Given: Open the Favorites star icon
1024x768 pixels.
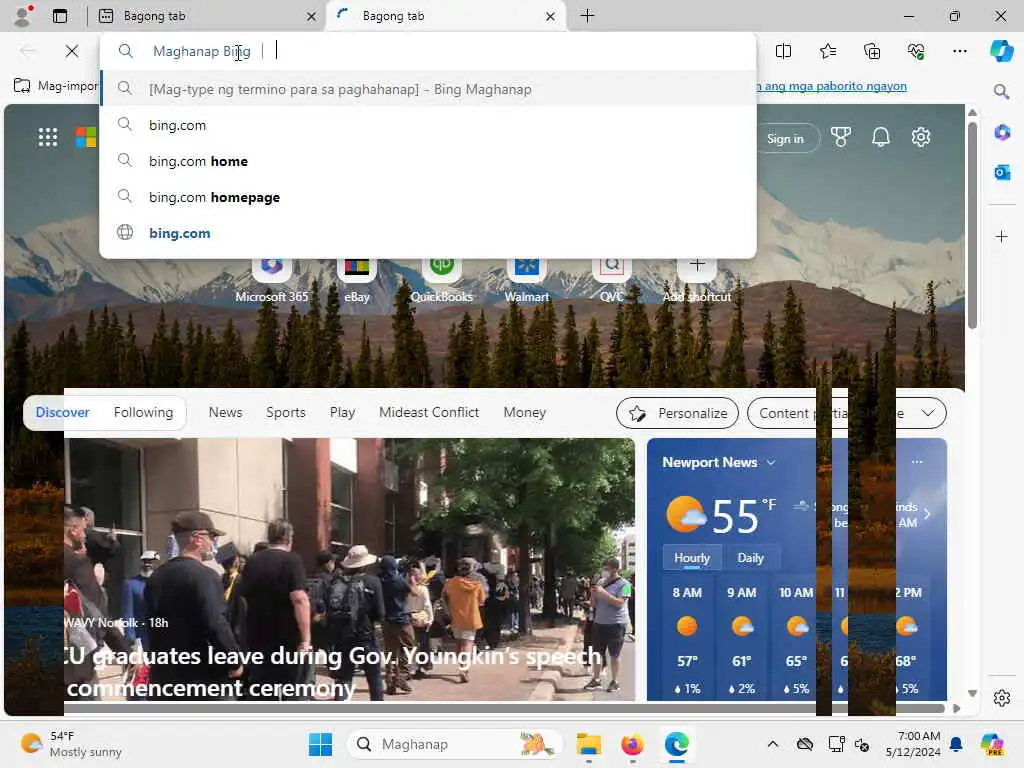Looking at the screenshot, I should 827,51.
